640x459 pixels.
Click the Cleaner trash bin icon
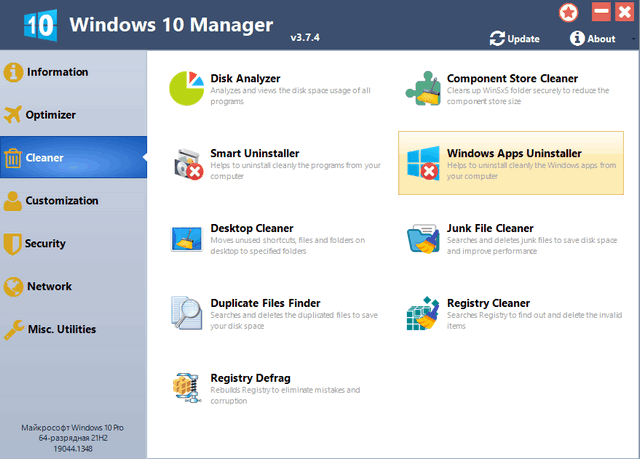pos(13,158)
